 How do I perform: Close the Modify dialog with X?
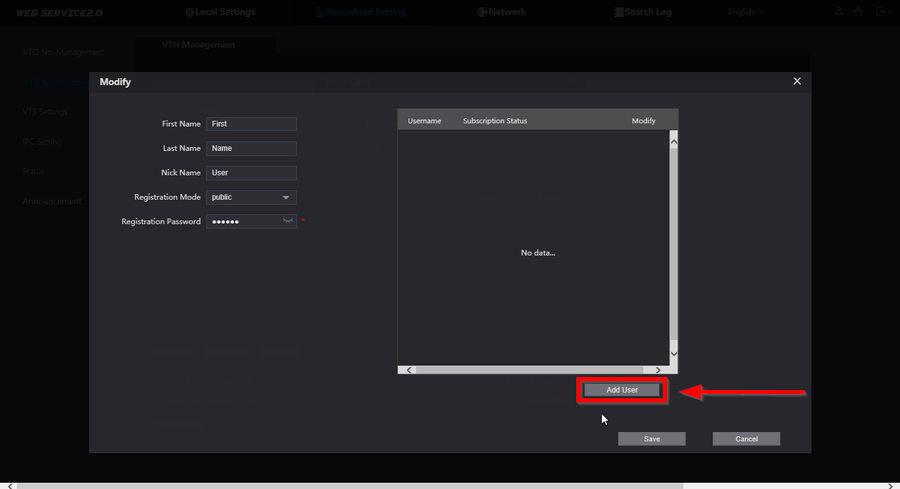click(797, 81)
